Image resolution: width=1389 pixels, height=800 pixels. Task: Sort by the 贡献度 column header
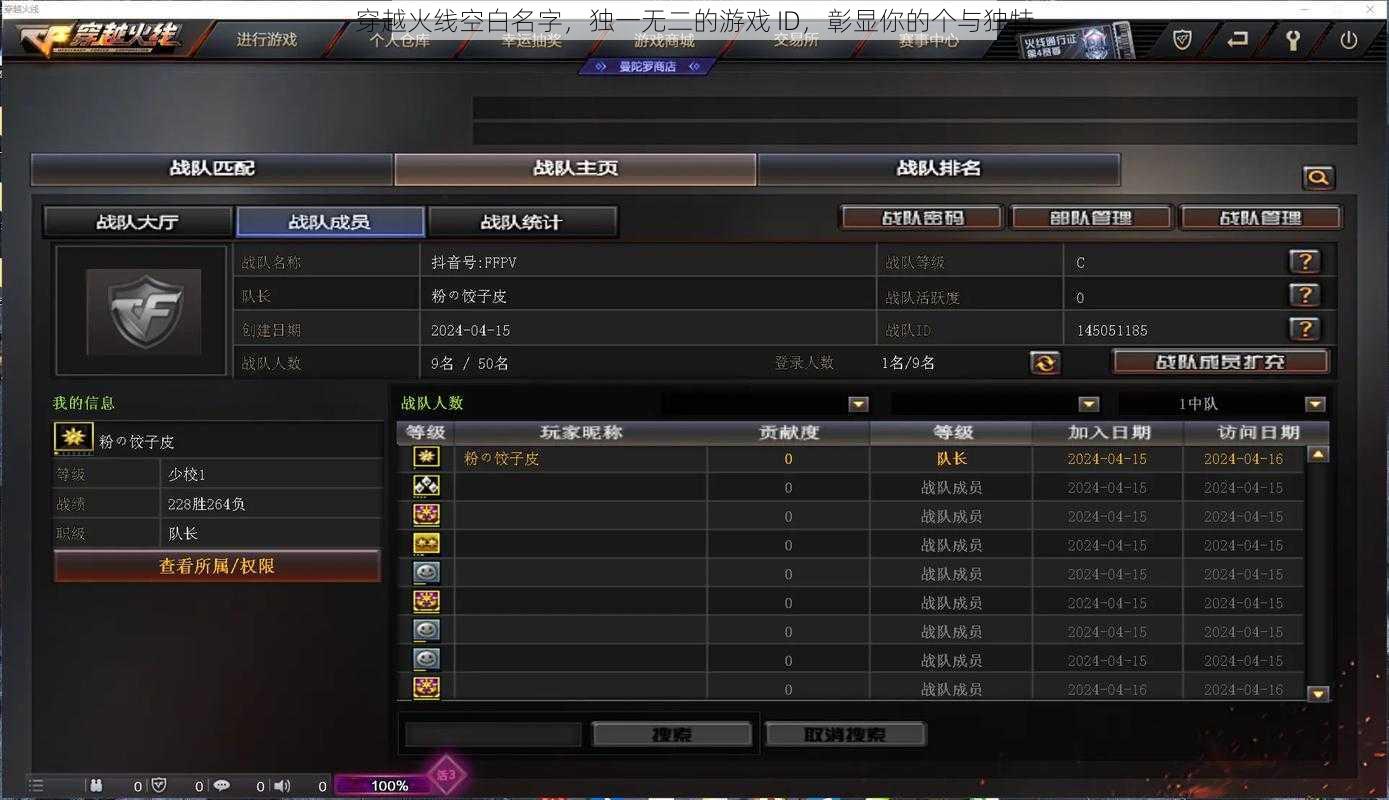(789, 433)
